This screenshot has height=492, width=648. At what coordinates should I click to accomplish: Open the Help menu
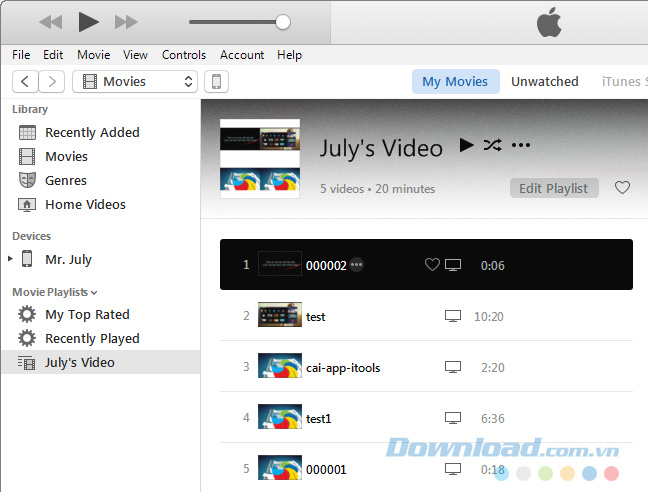(x=289, y=55)
